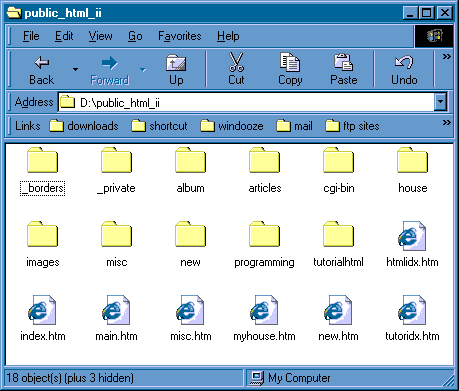Viewport: 459px width, 391px height.
Task: Click the Forward toolbar button
Action: click(x=109, y=70)
